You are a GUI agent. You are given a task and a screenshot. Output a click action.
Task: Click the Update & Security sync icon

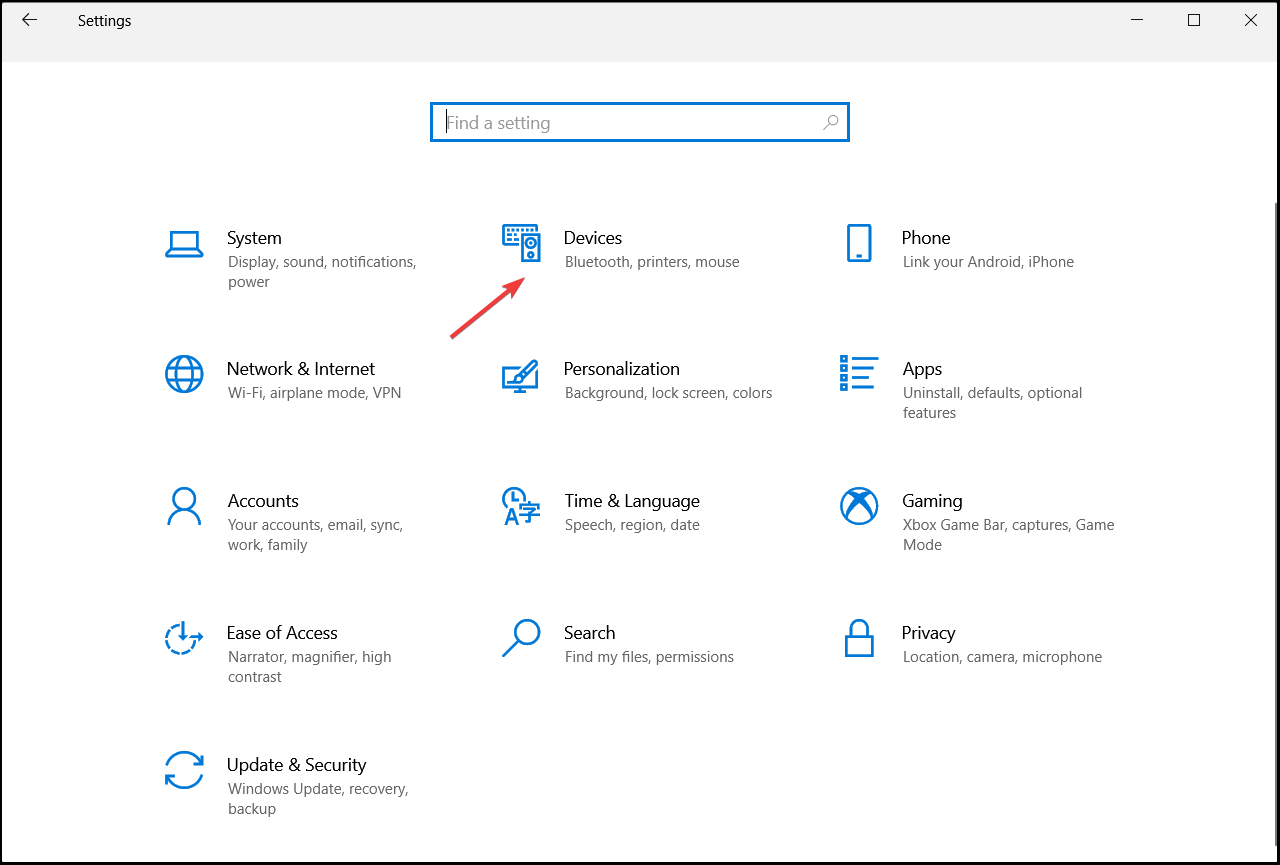pos(184,770)
